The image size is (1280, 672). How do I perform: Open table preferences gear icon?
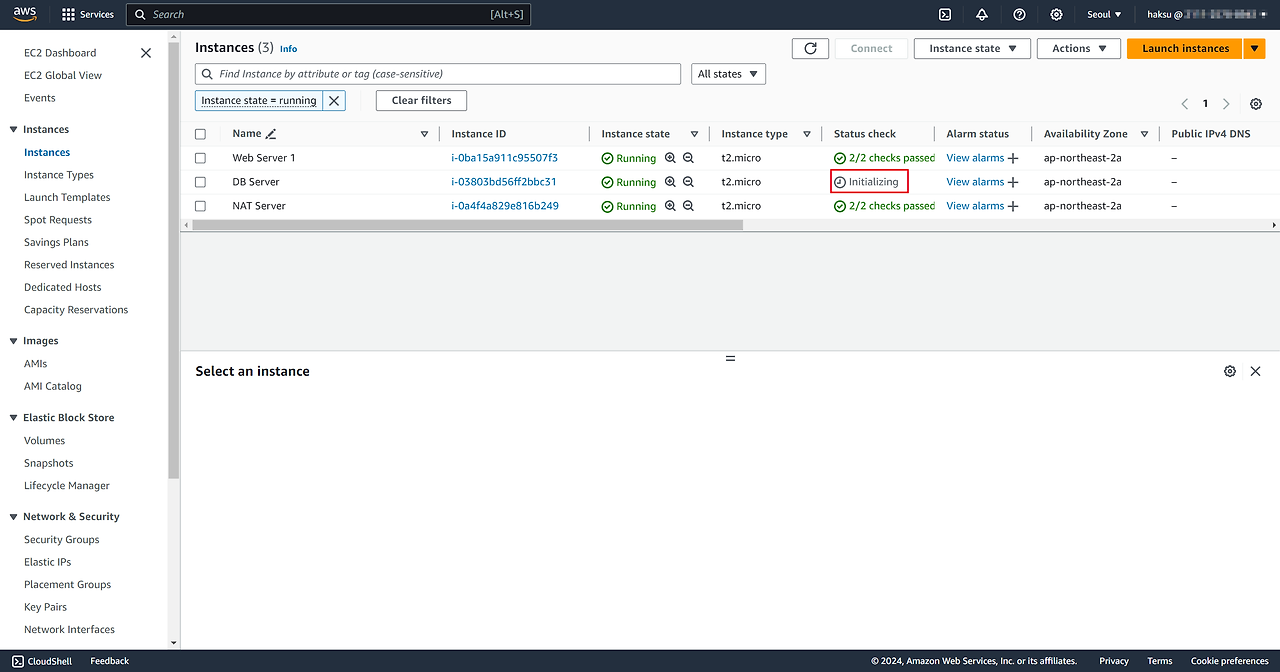tap(1256, 104)
